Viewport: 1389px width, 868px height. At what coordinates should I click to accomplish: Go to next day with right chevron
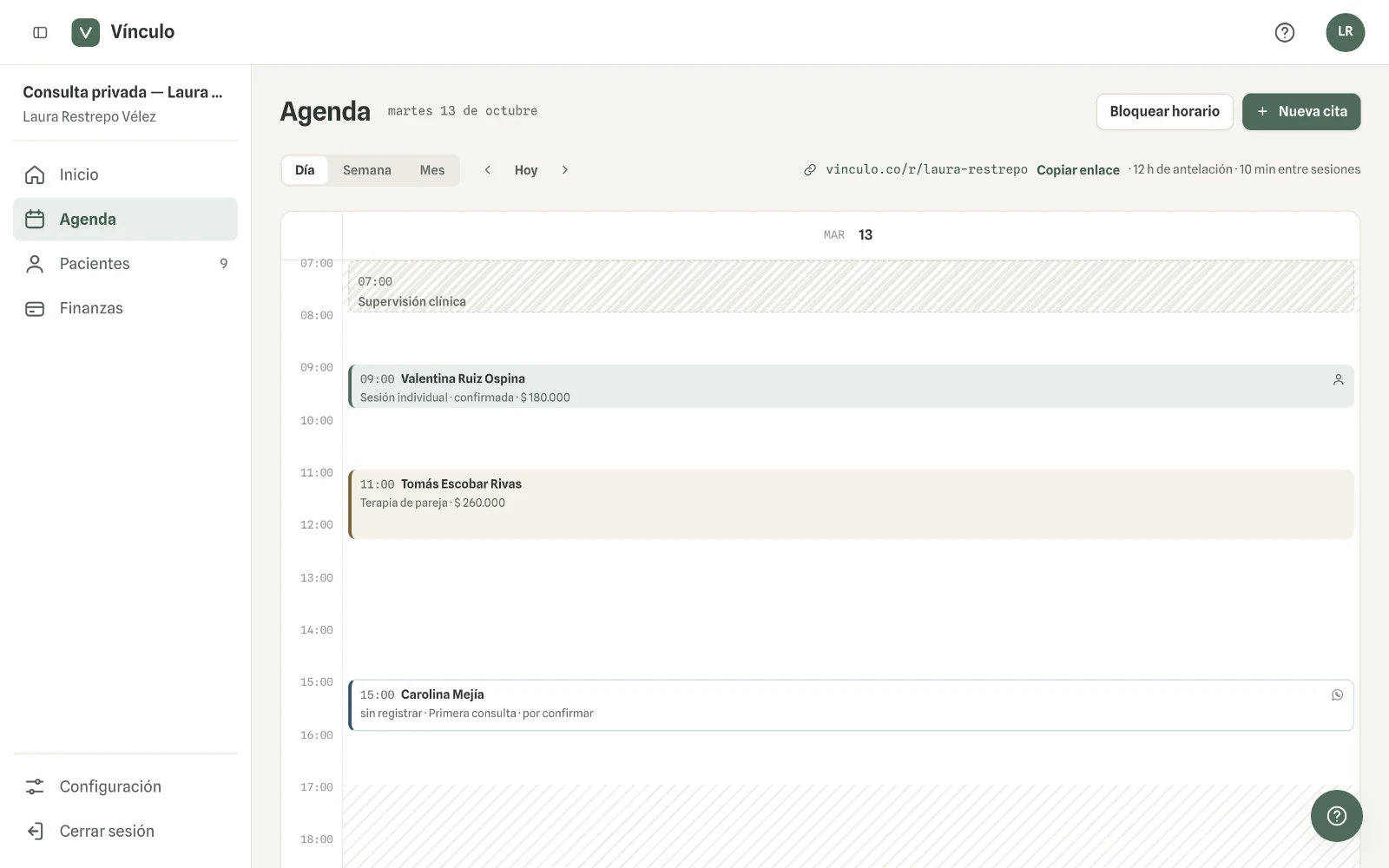coord(564,170)
